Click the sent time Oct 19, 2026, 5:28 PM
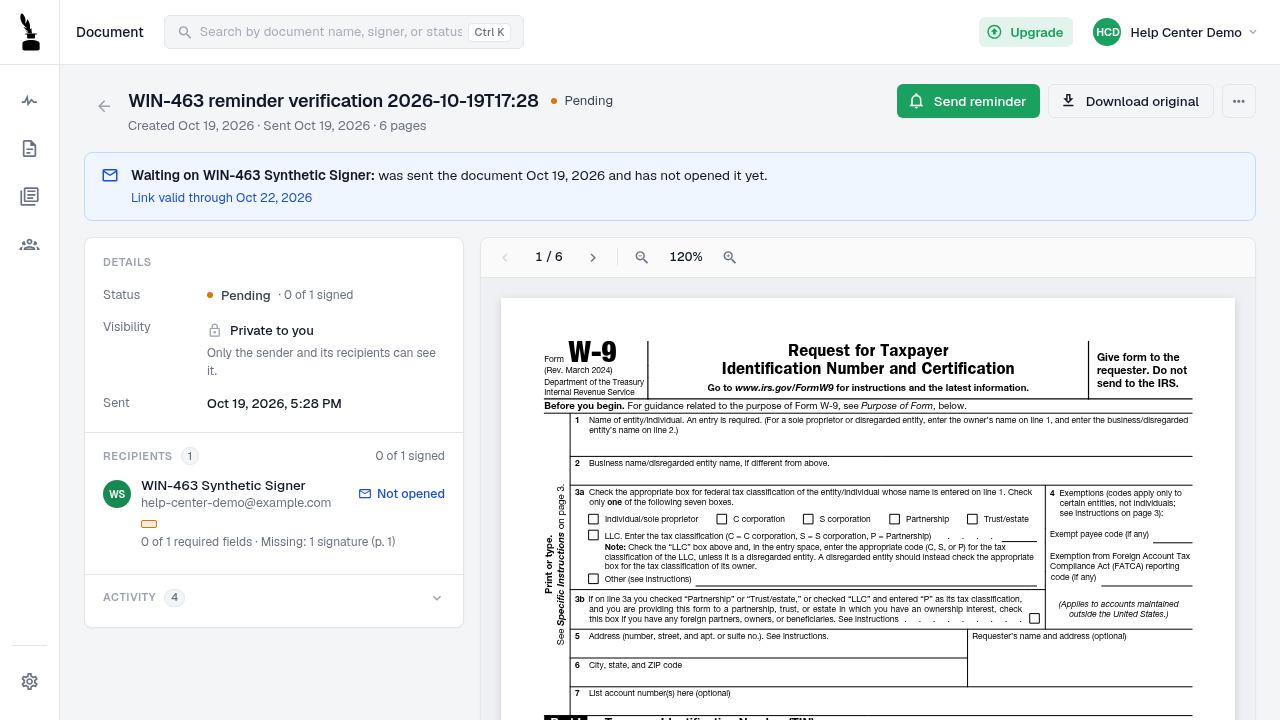The image size is (1280, 720). (274, 404)
